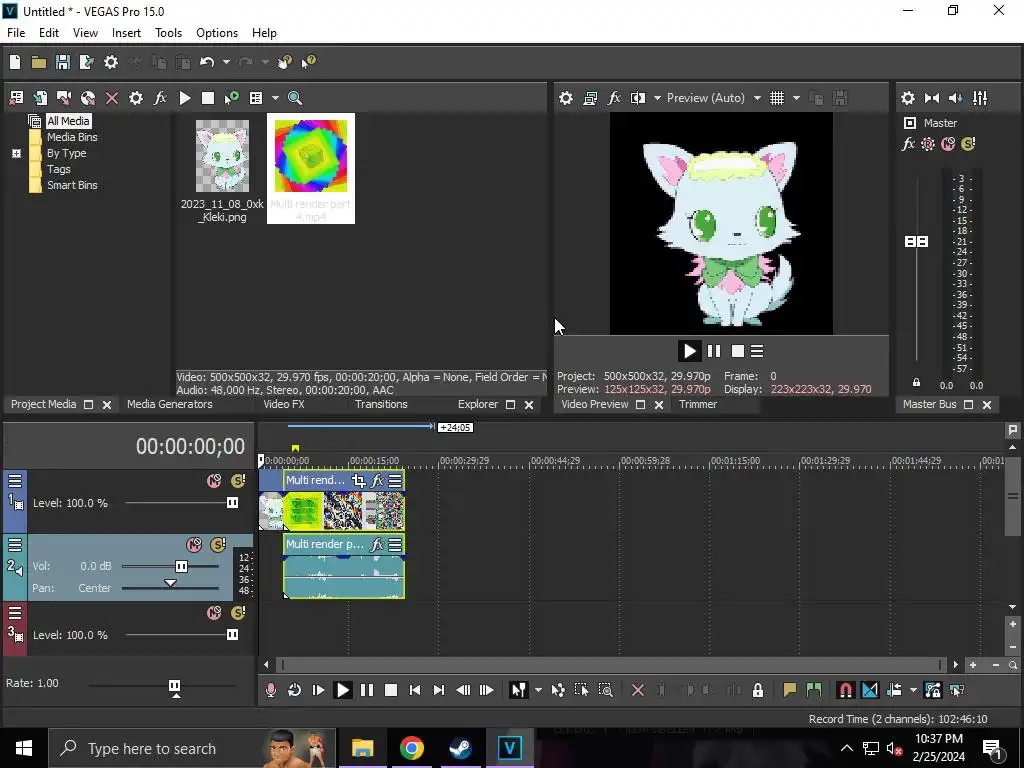The height and width of the screenshot is (768, 1024).
Task: Switch to the Transitions tab
Action: pos(381,404)
